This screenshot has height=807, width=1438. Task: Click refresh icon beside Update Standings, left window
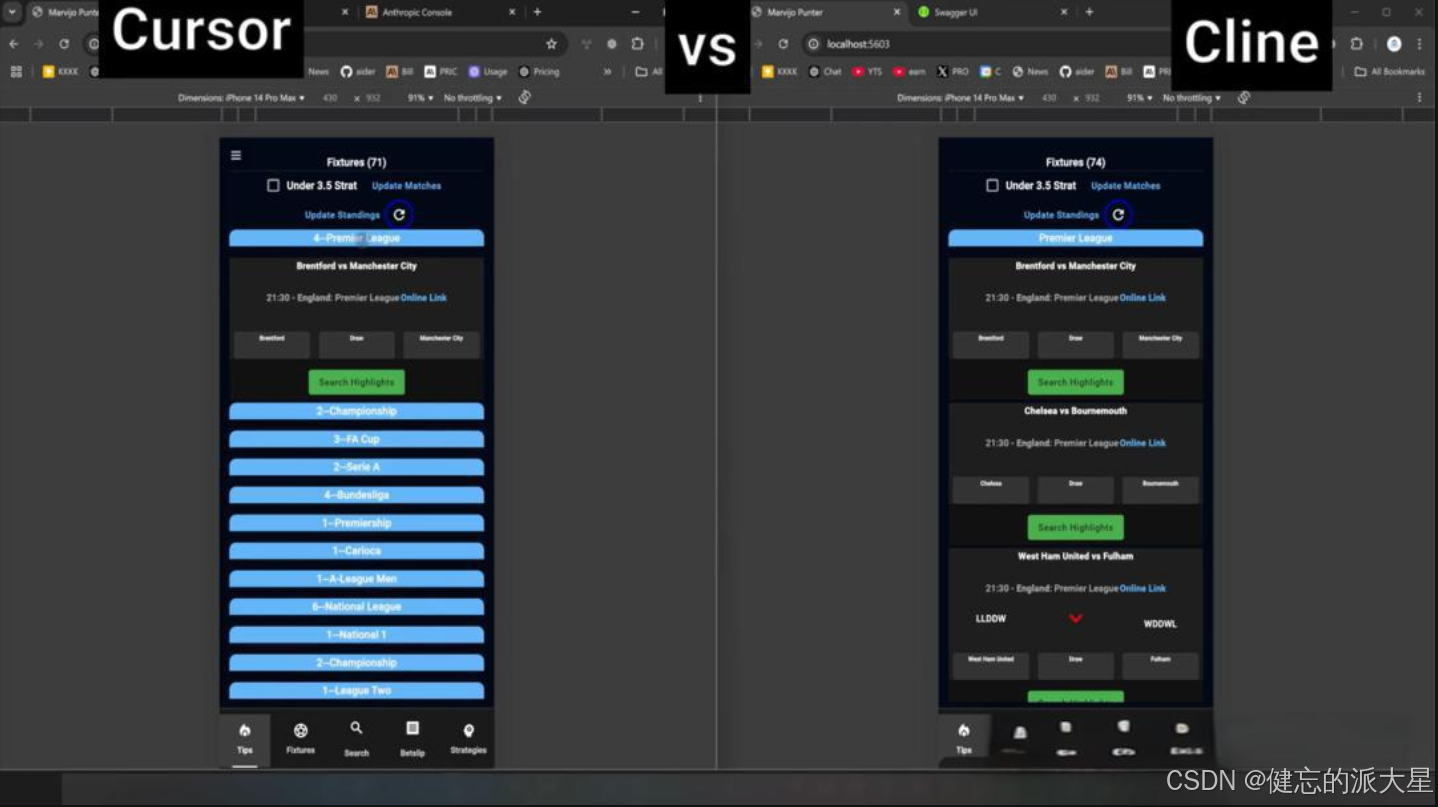[399, 214]
